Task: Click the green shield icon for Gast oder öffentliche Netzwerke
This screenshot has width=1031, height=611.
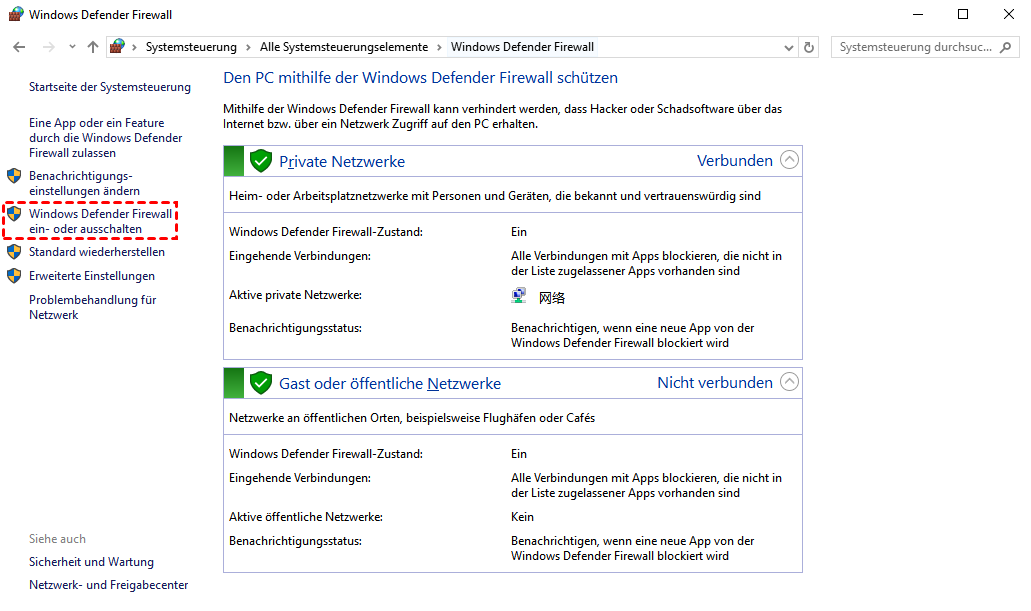Action: [261, 383]
